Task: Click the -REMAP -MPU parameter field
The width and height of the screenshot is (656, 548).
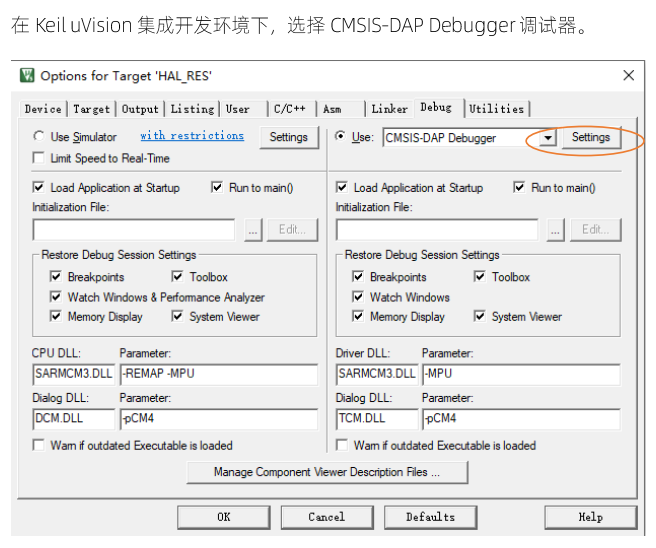Action: click(219, 374)
